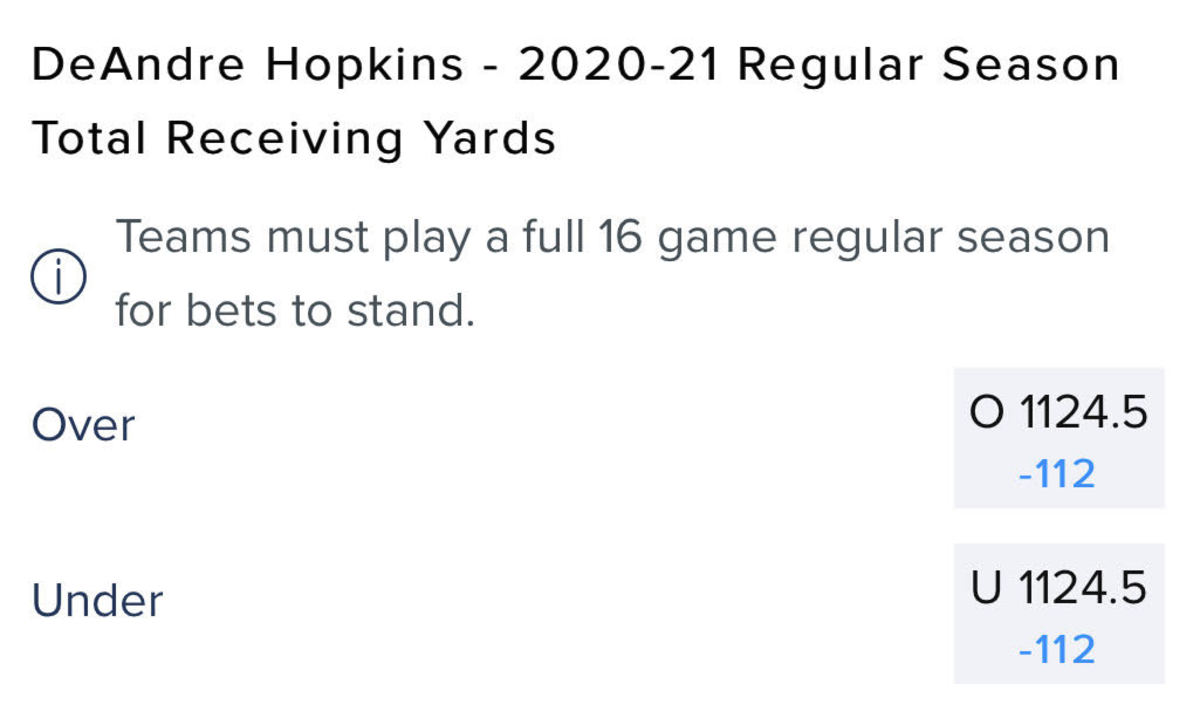Click the word "Receiving" in the heading
The height and width of the screenshot is (718, 1200).
(287, 138)
